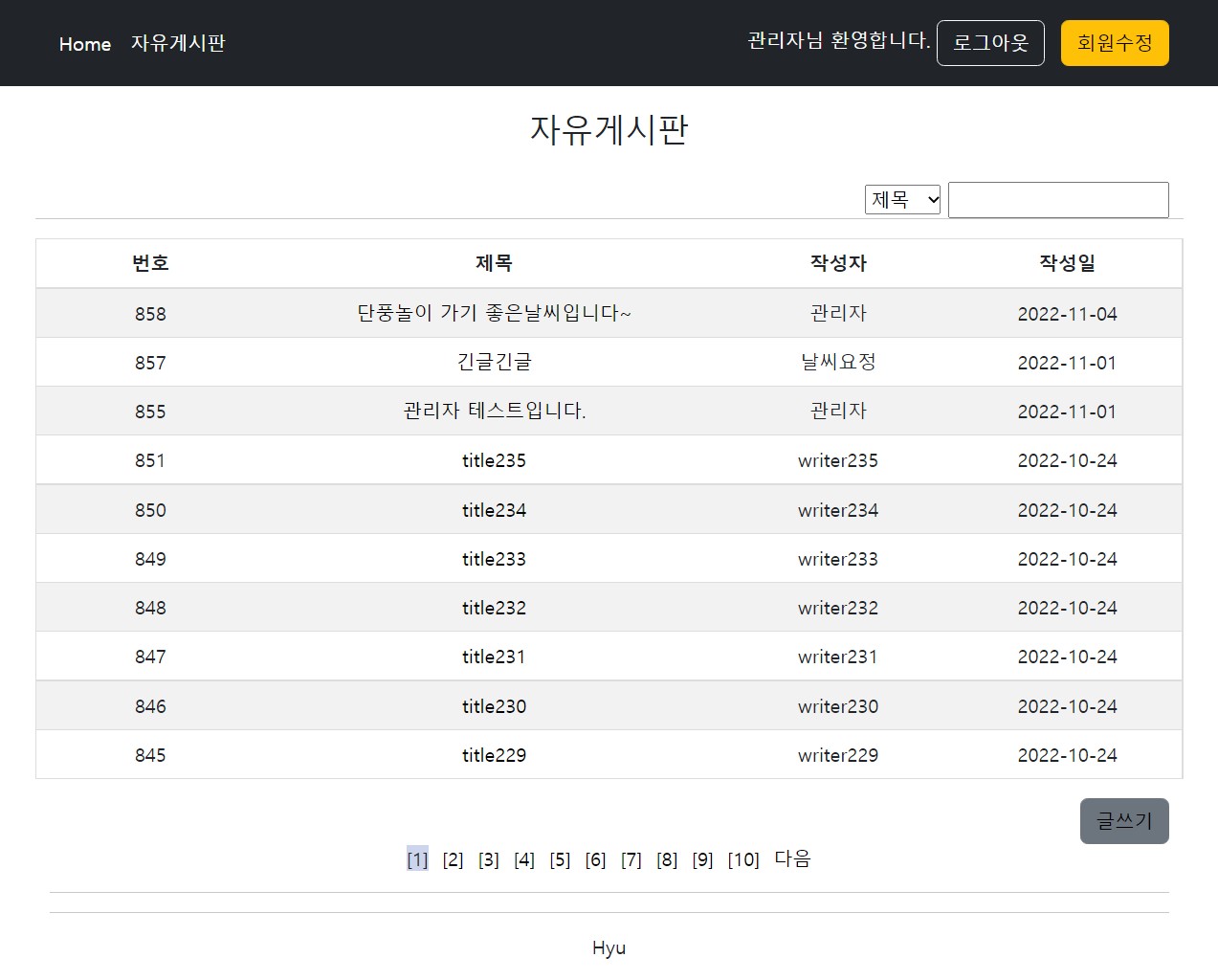Open post title231
This screenshot has height=980, width=1218.
click(x=494, y=657)
